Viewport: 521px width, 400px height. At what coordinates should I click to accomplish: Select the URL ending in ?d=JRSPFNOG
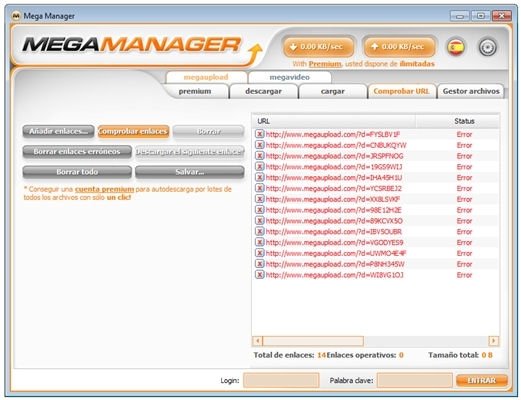[334, 156]
